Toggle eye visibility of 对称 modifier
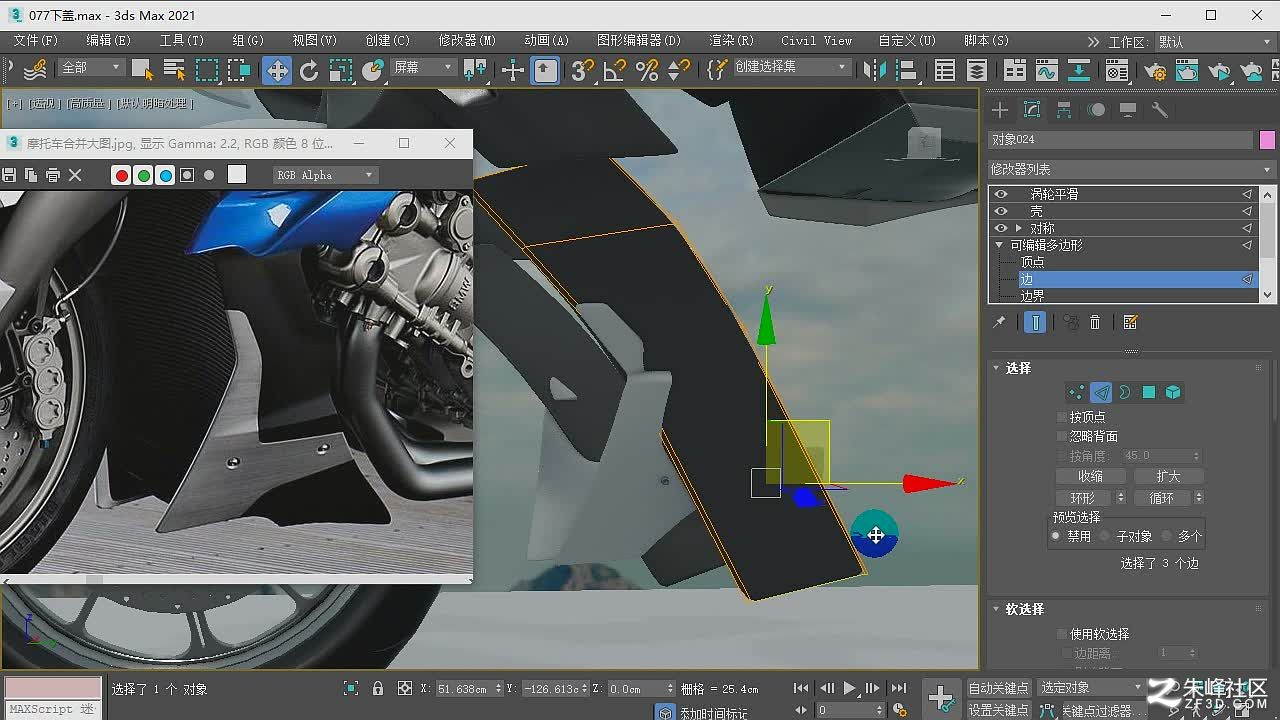 [x=1001, y=228]
